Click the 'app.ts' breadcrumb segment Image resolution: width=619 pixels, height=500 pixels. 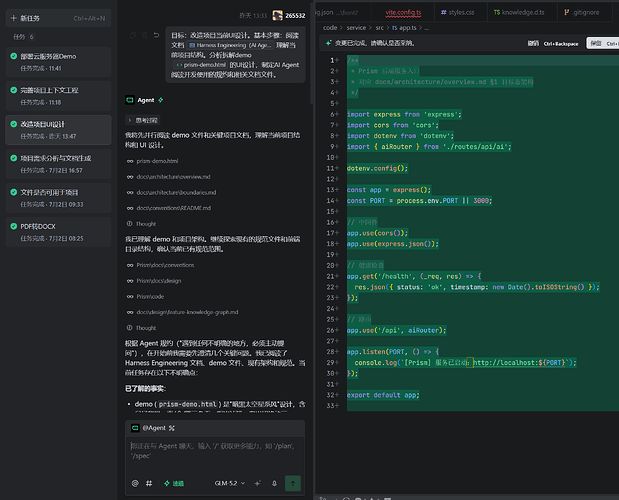404,28
